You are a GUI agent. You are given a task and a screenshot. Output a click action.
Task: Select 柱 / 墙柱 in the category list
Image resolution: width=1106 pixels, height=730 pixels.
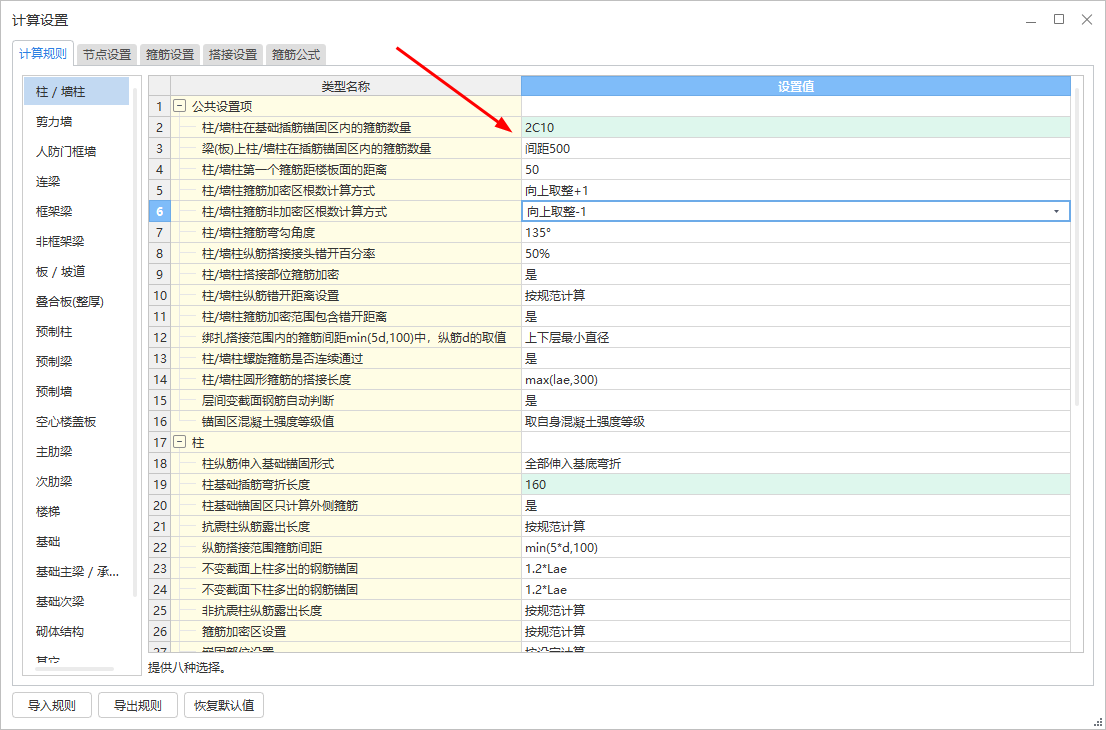(76, 92)
